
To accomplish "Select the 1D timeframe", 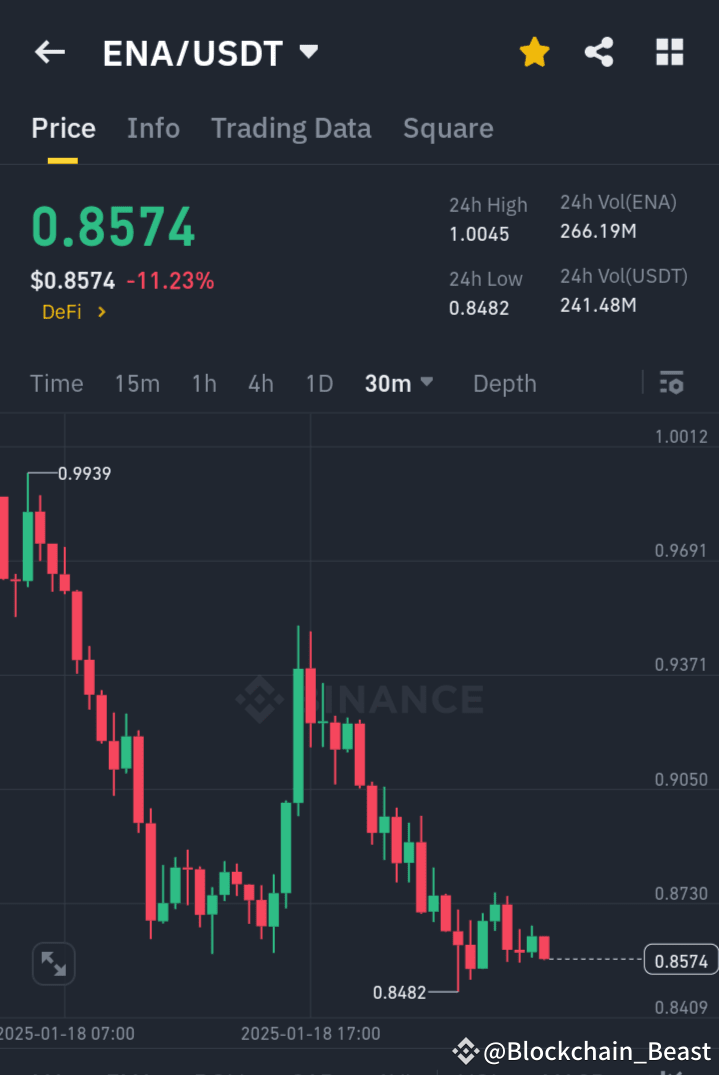I will pyautogui.click(x=319, y=383).
